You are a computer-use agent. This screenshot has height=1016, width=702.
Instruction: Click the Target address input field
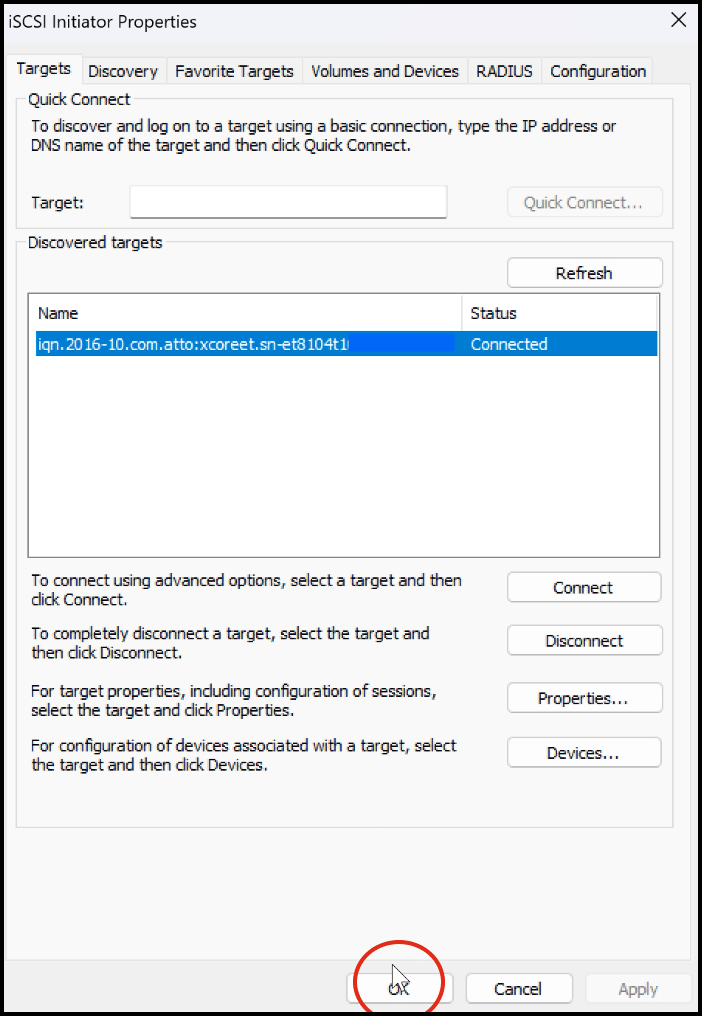click(x=288, y=202)
